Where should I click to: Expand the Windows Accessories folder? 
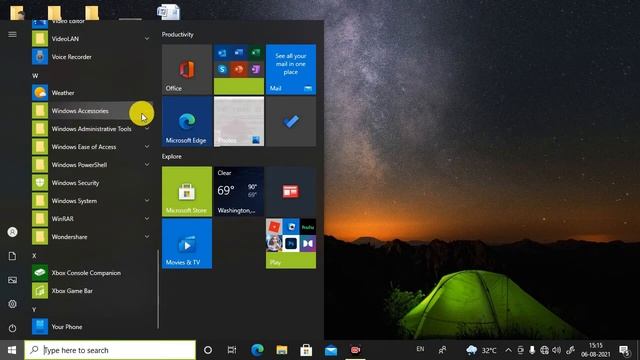pos(92,111)
